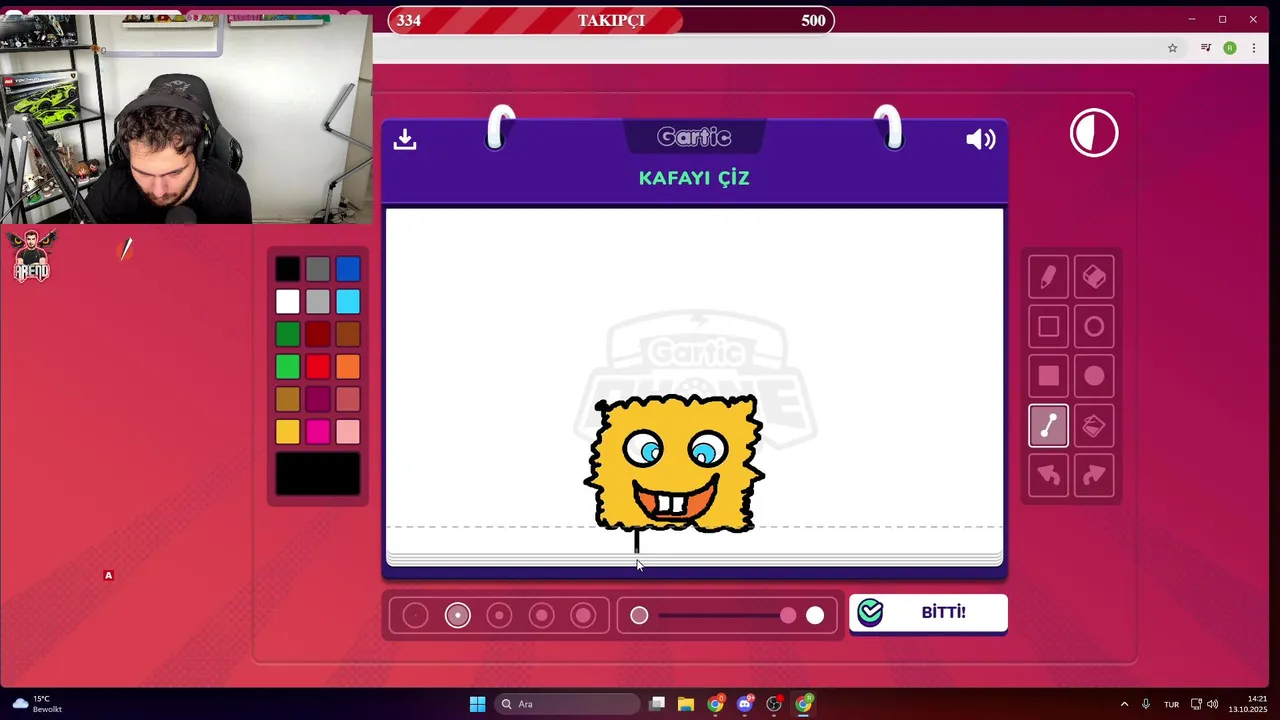Select the cyan color swatch

[348, 302]
